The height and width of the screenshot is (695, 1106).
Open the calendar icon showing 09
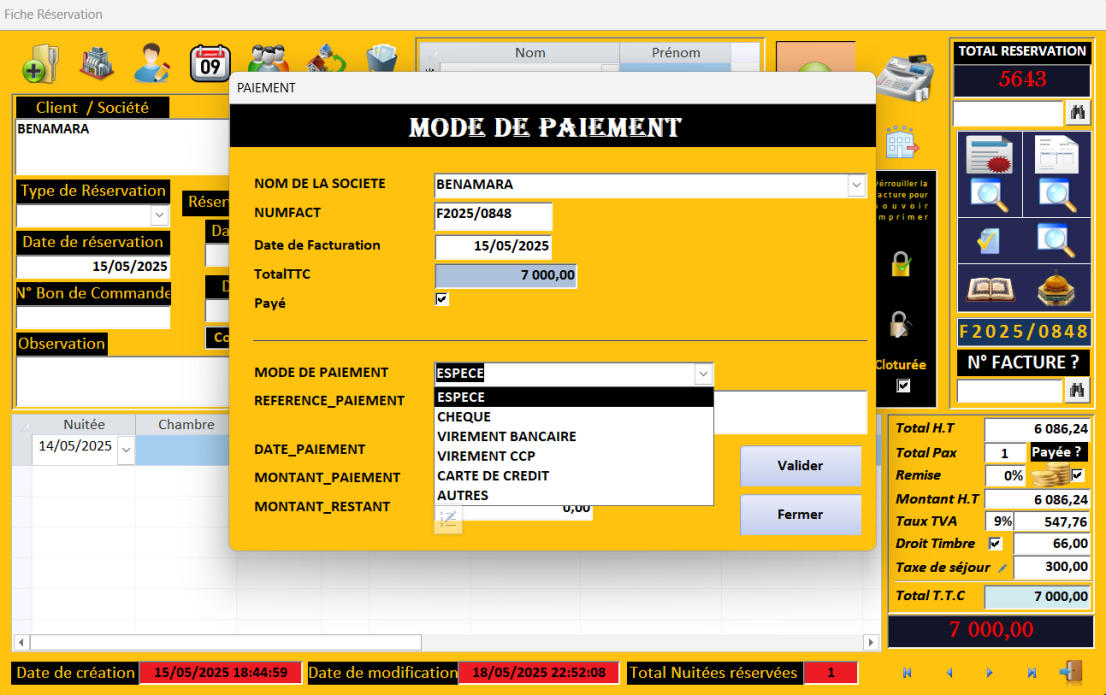point(210,63)
